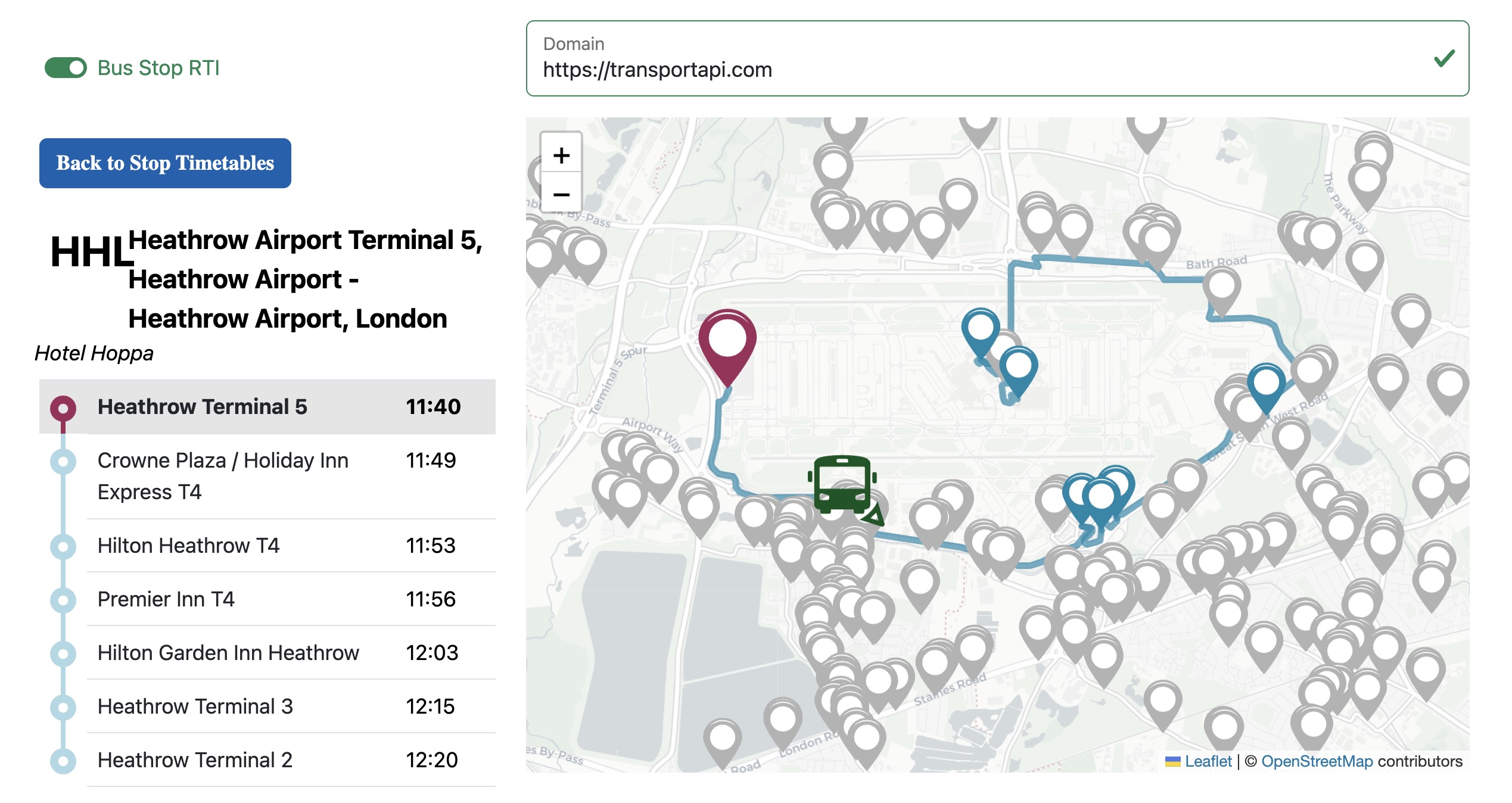Open the Leaflet attribution link

point(1208,761)
